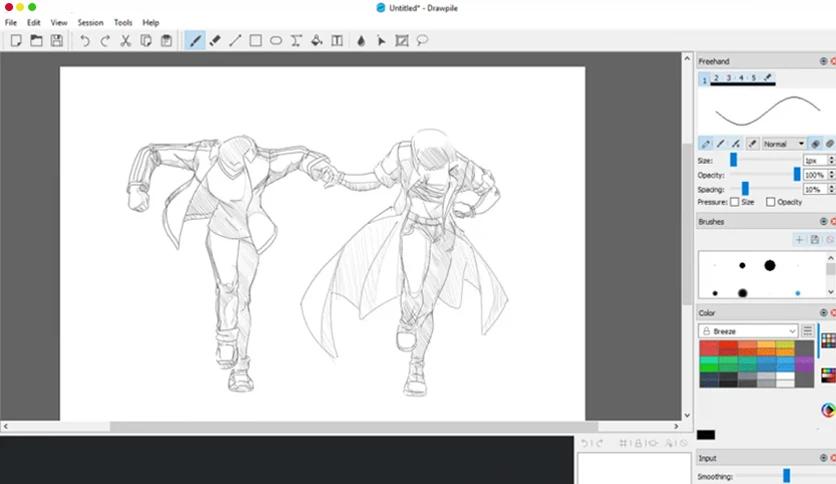Enable Pressure Opacity checkbox
836x484 pixels.
770,202
